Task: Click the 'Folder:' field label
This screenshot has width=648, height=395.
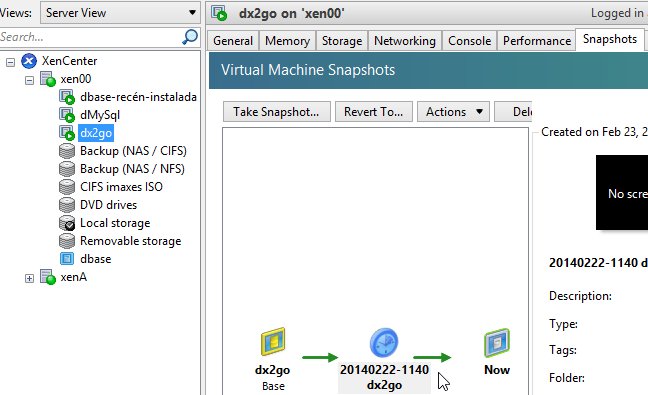Action: coord(567,378)
